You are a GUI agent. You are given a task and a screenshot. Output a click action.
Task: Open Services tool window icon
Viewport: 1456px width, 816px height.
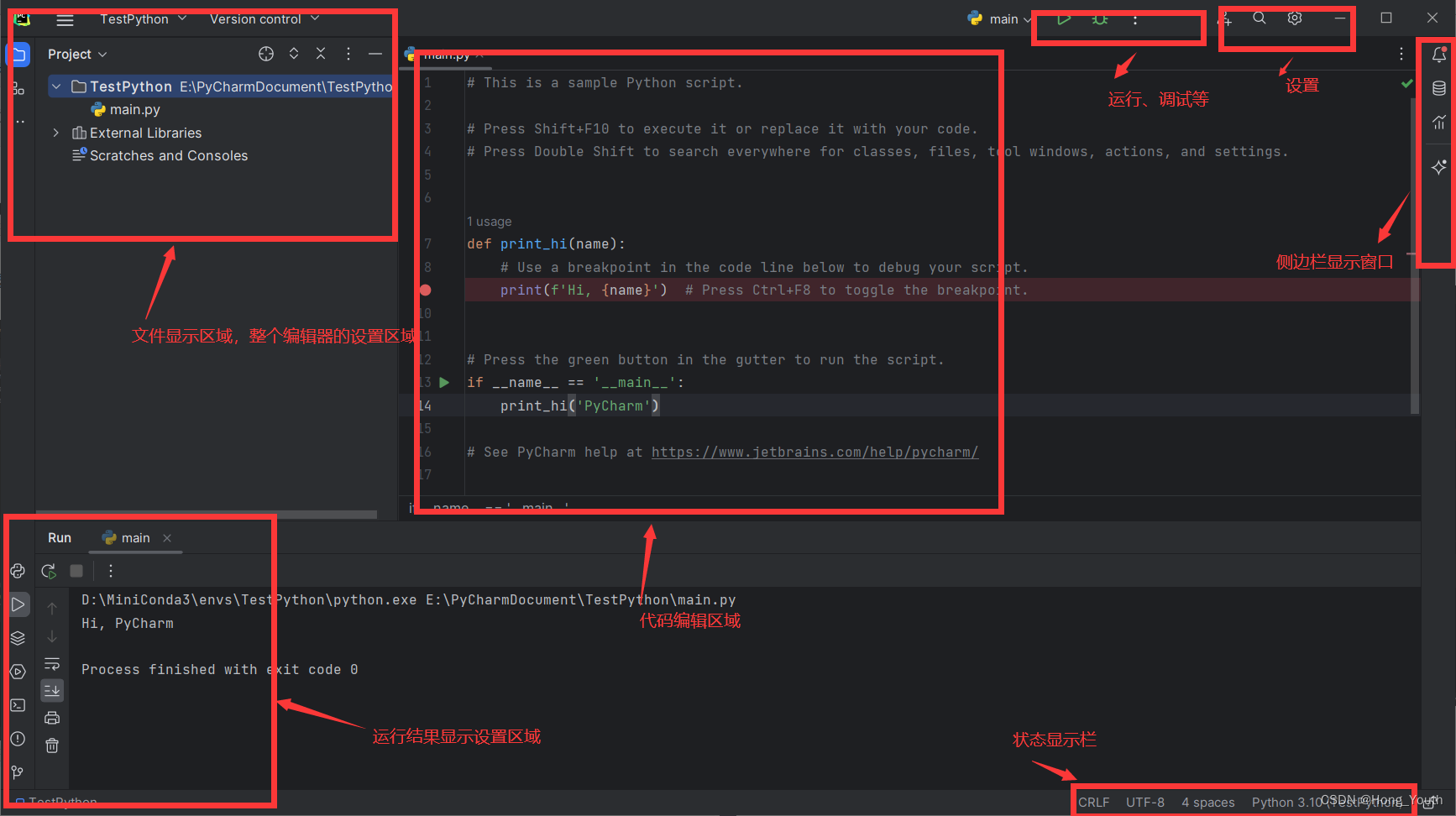click(18, 672)
